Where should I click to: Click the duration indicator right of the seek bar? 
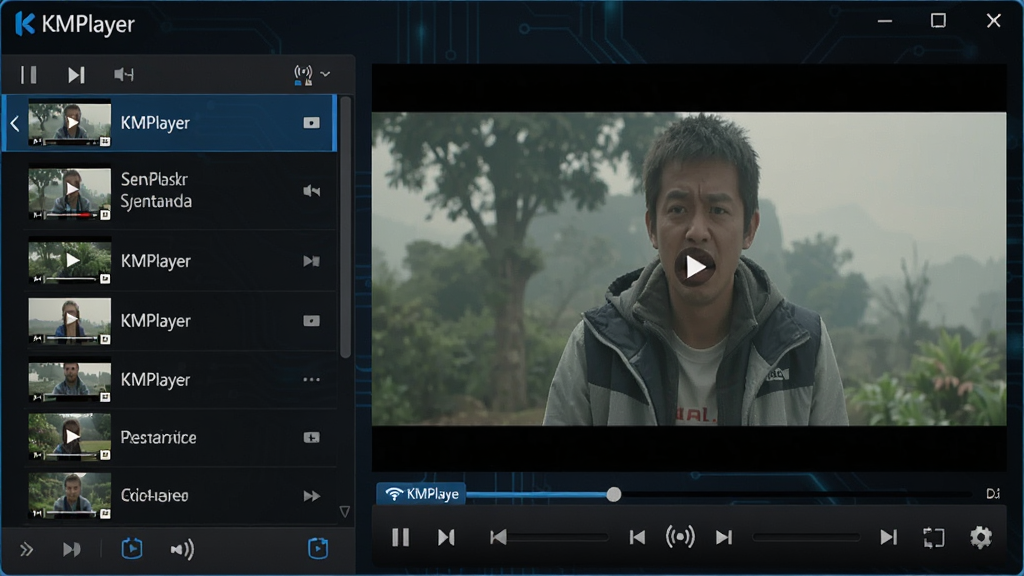(993, 494)
